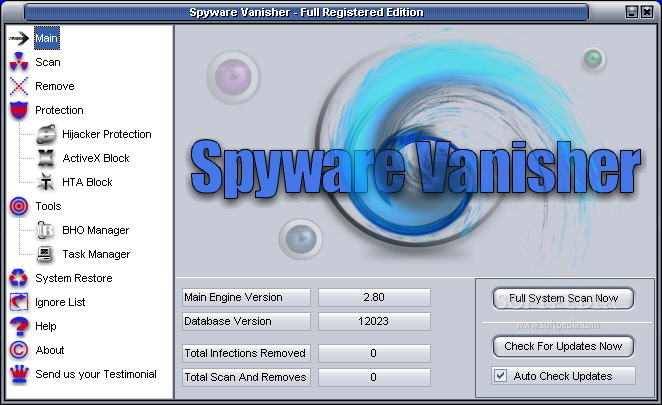This screenshot has width=662, height=405.
Task: Click Total Infections Removed label
Action: (x=246, y=353)
